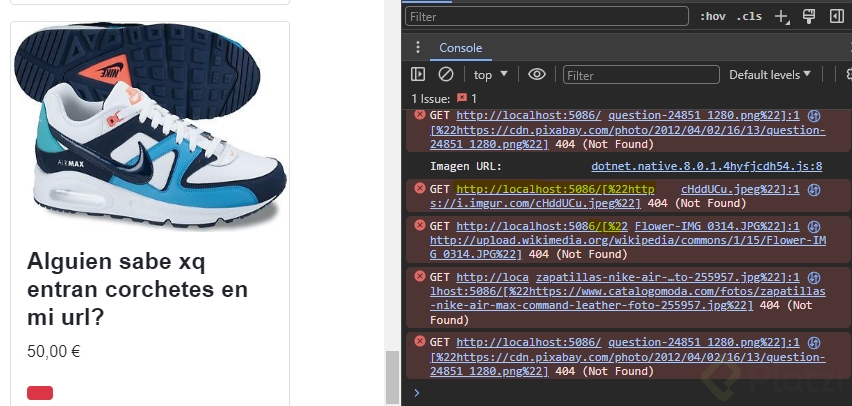This screenshot has height=406, width=852.
Task: Add a new style rule via plus icon
Action: [781, 17]
